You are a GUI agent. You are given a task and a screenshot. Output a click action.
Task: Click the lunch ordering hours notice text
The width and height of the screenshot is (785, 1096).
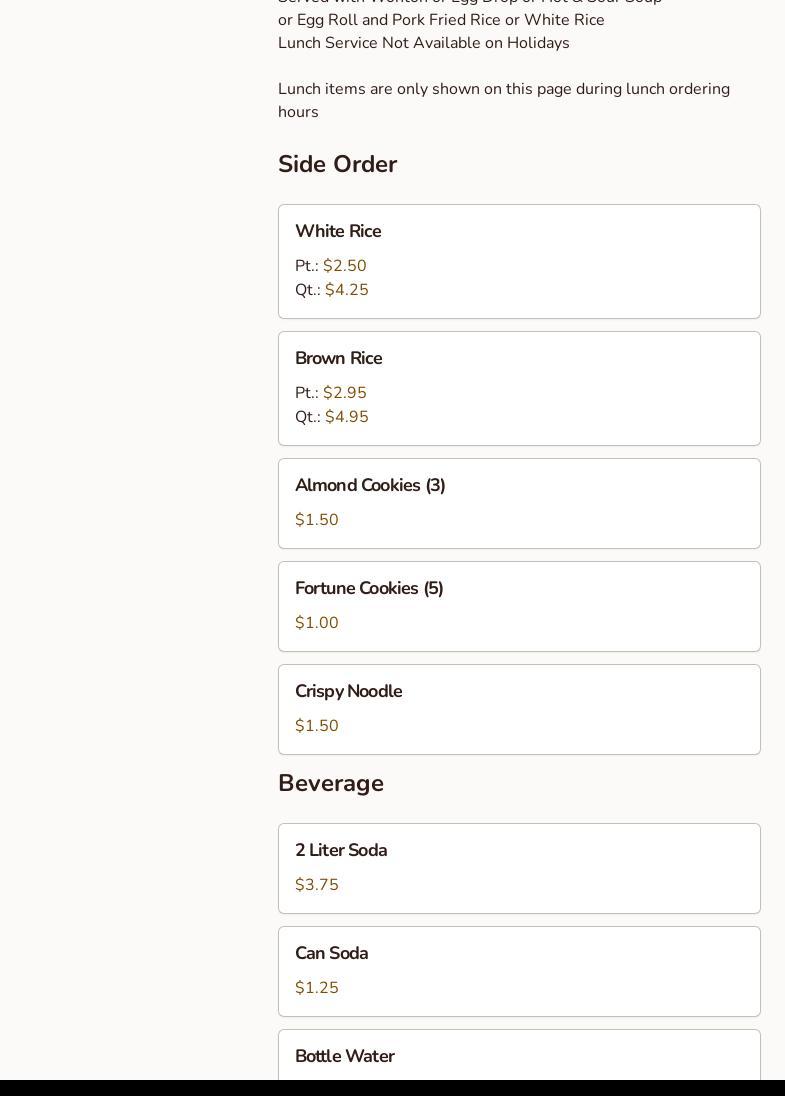pyautogui.click(x=503, y=100)
